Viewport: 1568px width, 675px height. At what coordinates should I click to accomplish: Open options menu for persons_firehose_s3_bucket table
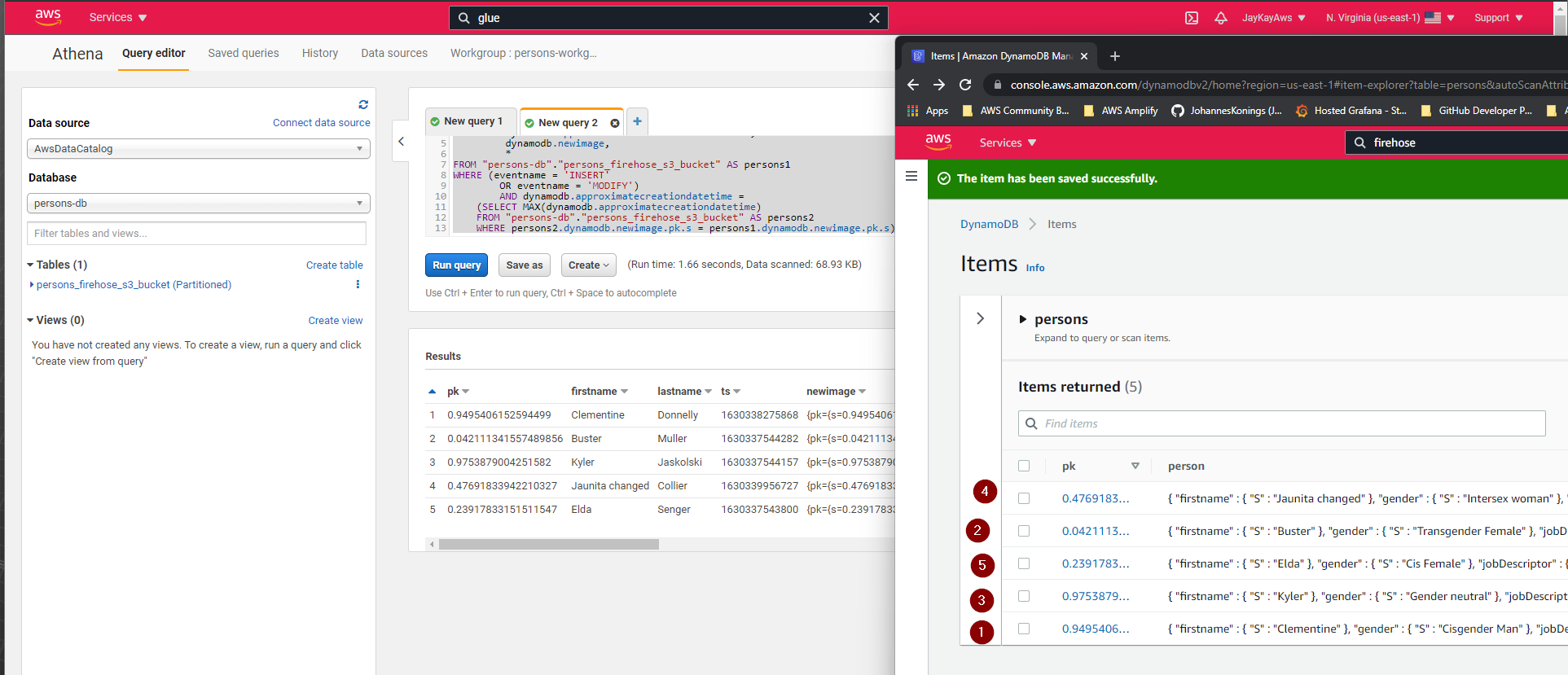[358, 284]
